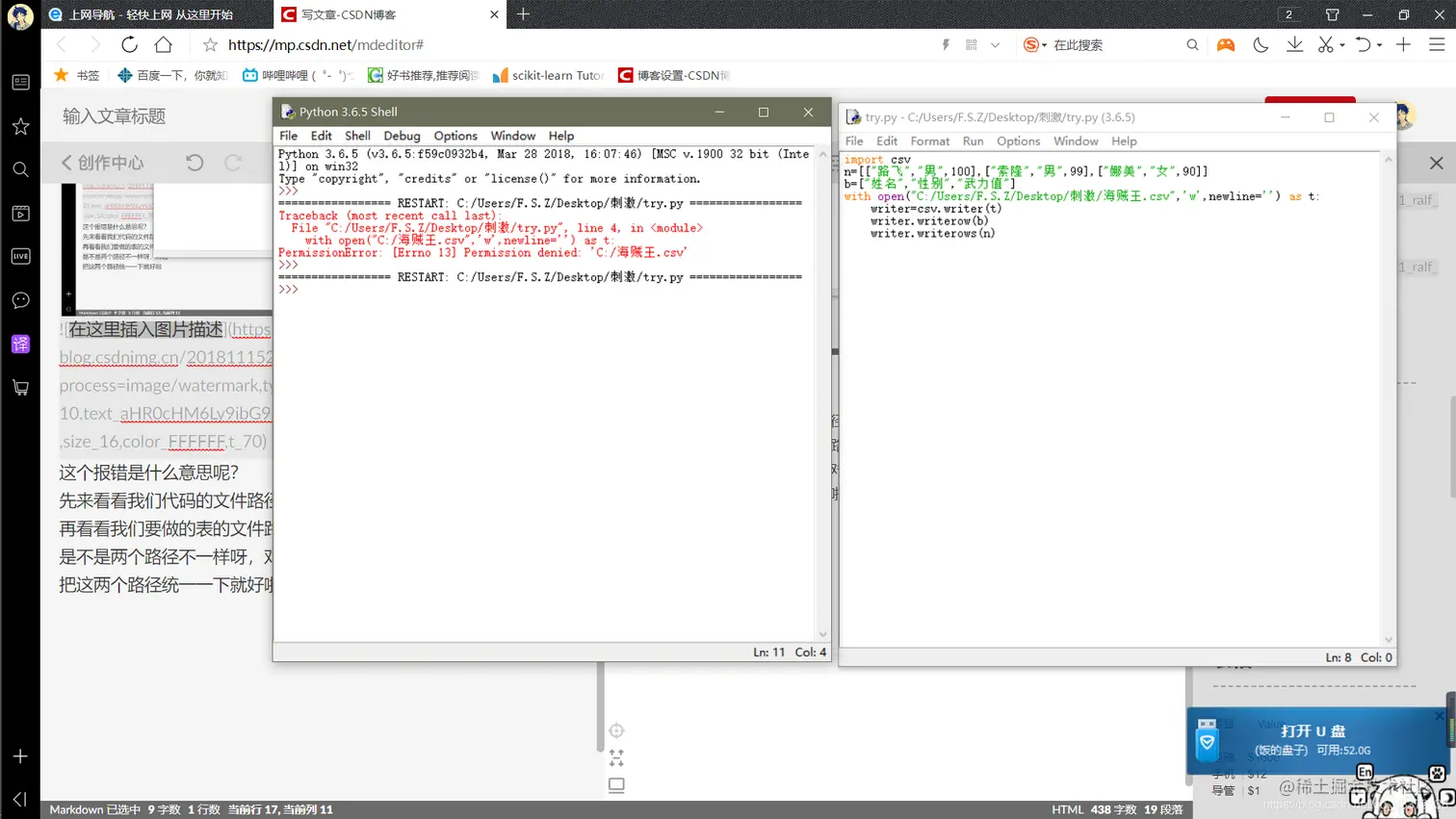Open File menu in Python Shell

pyautogui.click(x=288, y=136)
